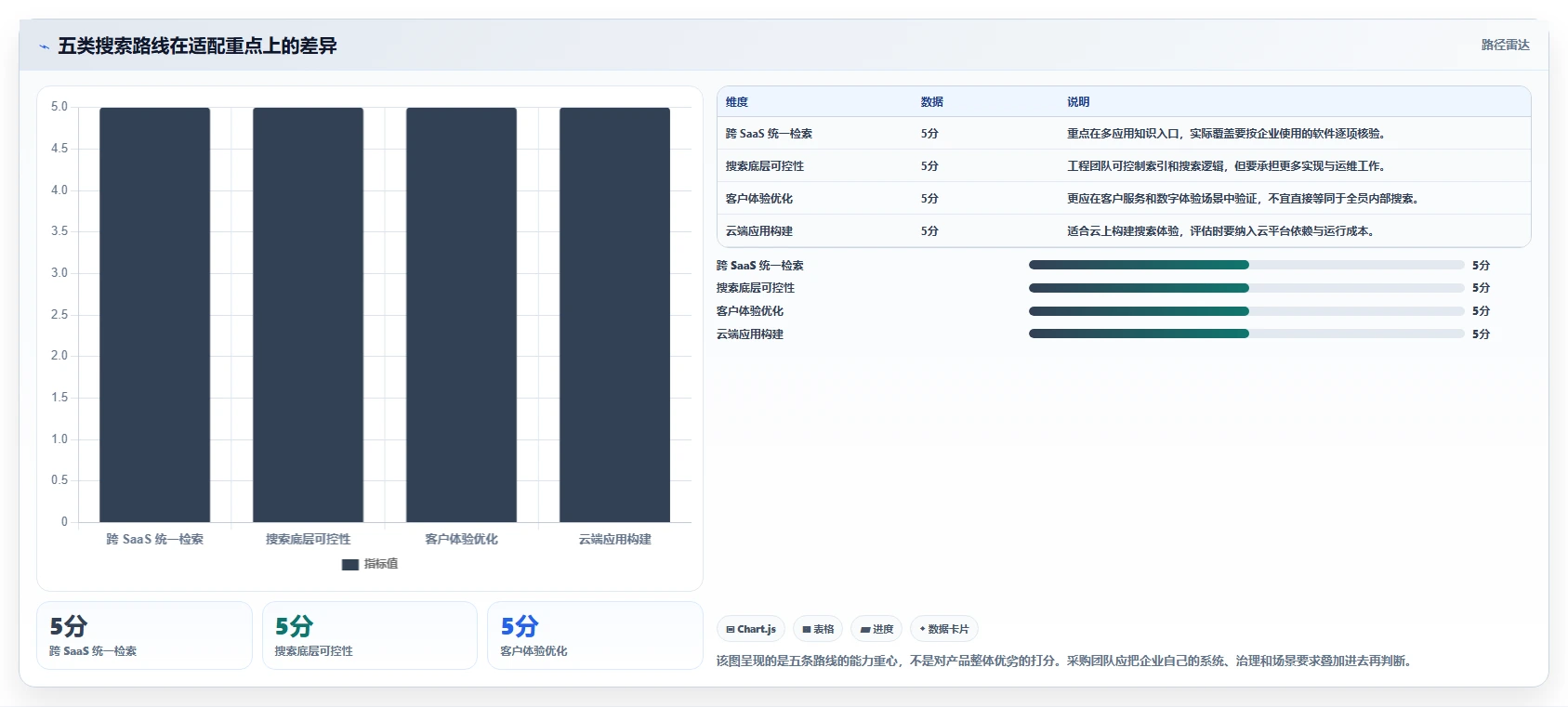Image resolution: width=1568 pixels, height=707 pixels.
Task: Open the 5分 客户体验优化 data card
Action: (x=595, y=635)
